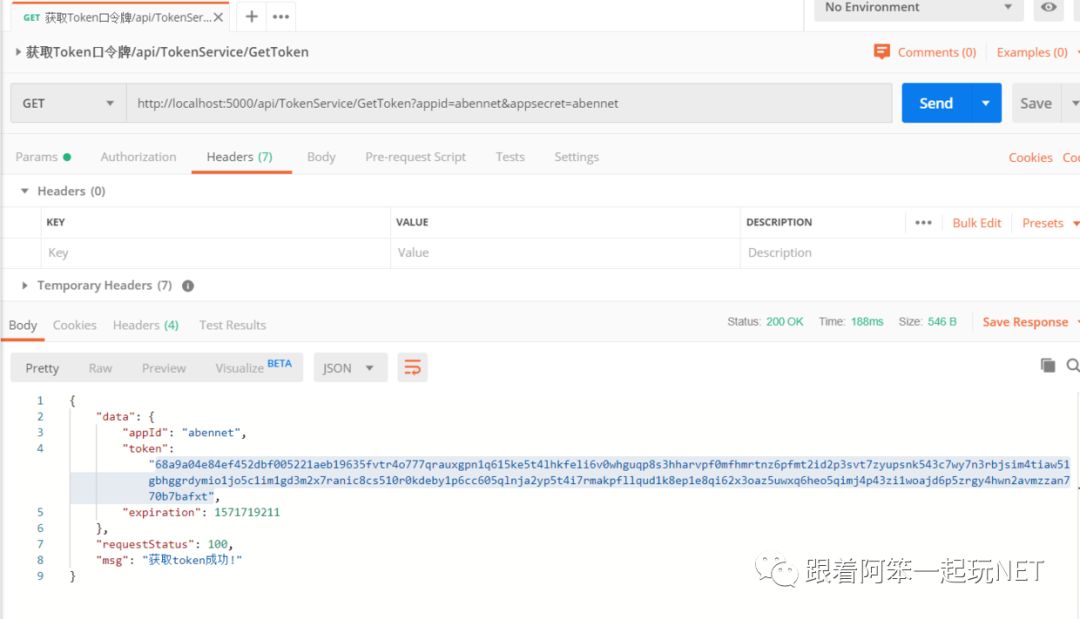This screenshot has width=1080, height=619.
Task: Open a new request tab with plus icon
Action: tap(251, 16)
